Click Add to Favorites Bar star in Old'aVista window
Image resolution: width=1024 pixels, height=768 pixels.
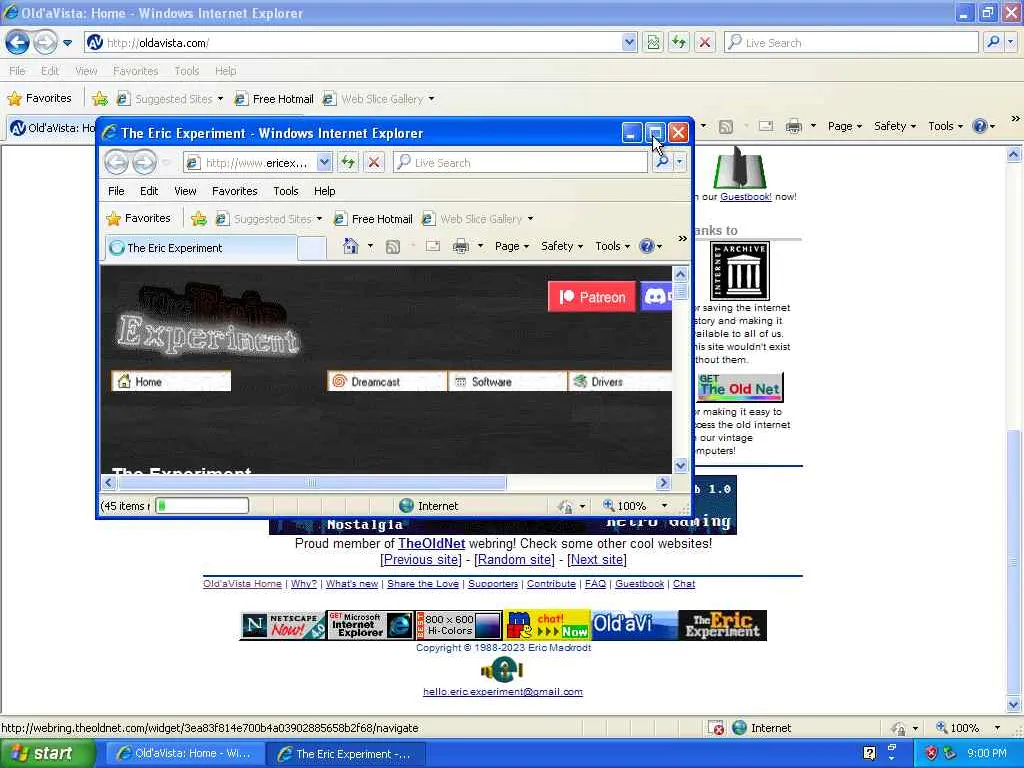(100, 99)
